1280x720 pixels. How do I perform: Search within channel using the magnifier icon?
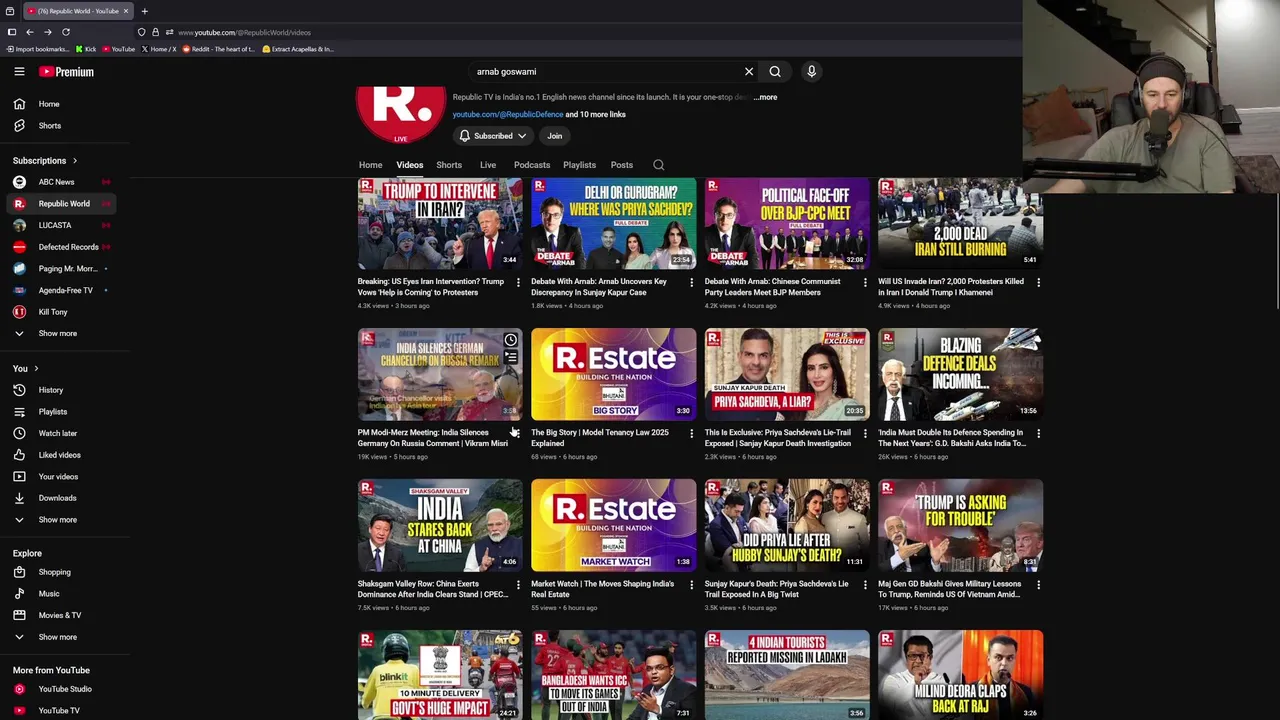658,165
